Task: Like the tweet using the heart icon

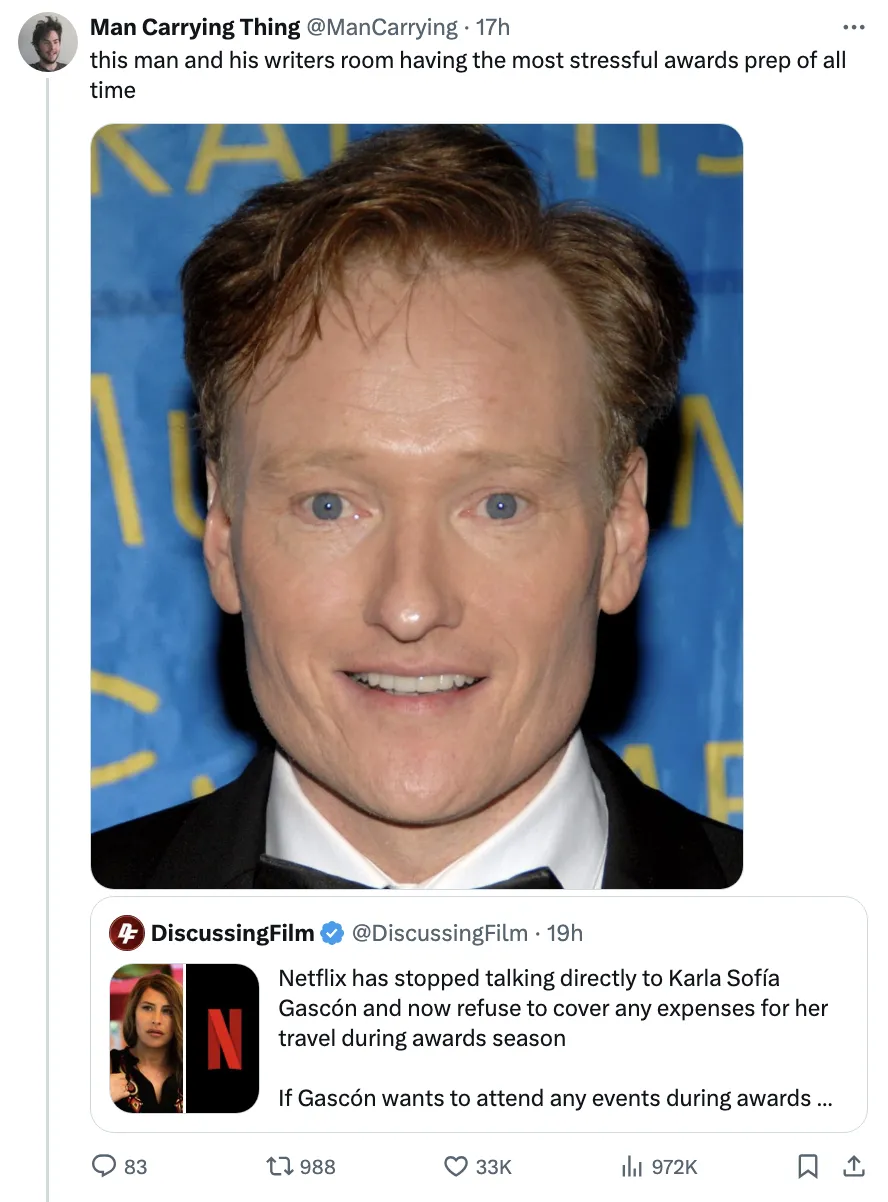Action: click(x=456, y=1166)
